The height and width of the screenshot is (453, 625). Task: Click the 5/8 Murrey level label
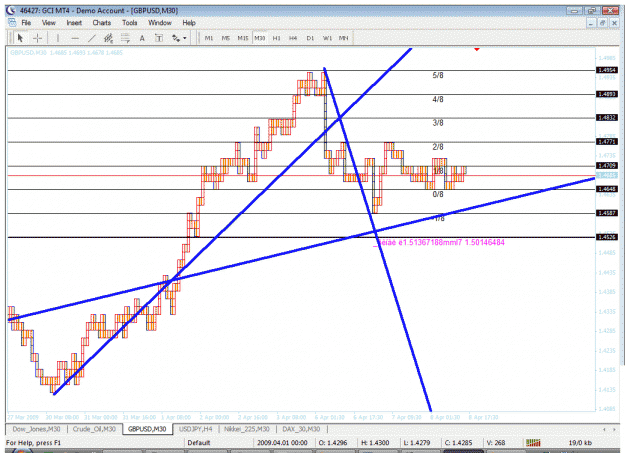point(438,75)
